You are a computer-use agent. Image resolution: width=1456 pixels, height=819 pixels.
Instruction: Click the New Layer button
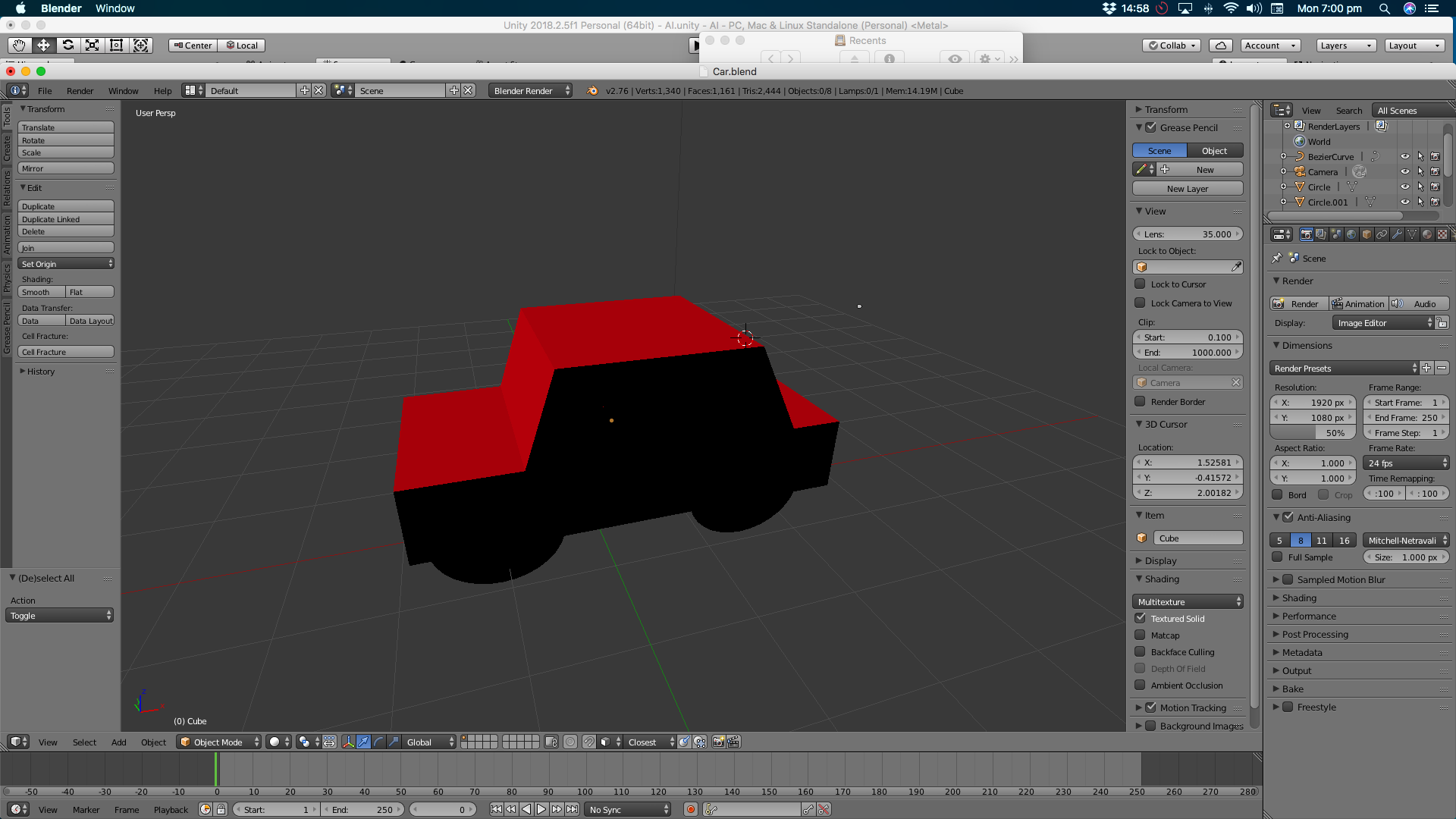pyautogui.click(x=1188, y=189)
